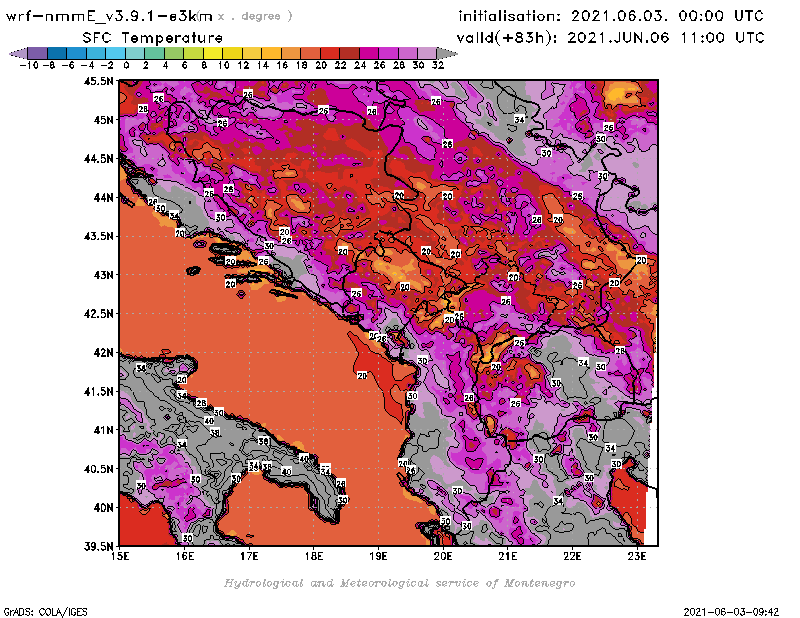Click the timestamp 2021-06-03-09:42
Viewport: 800px width, 618px height.
point(731,612)
